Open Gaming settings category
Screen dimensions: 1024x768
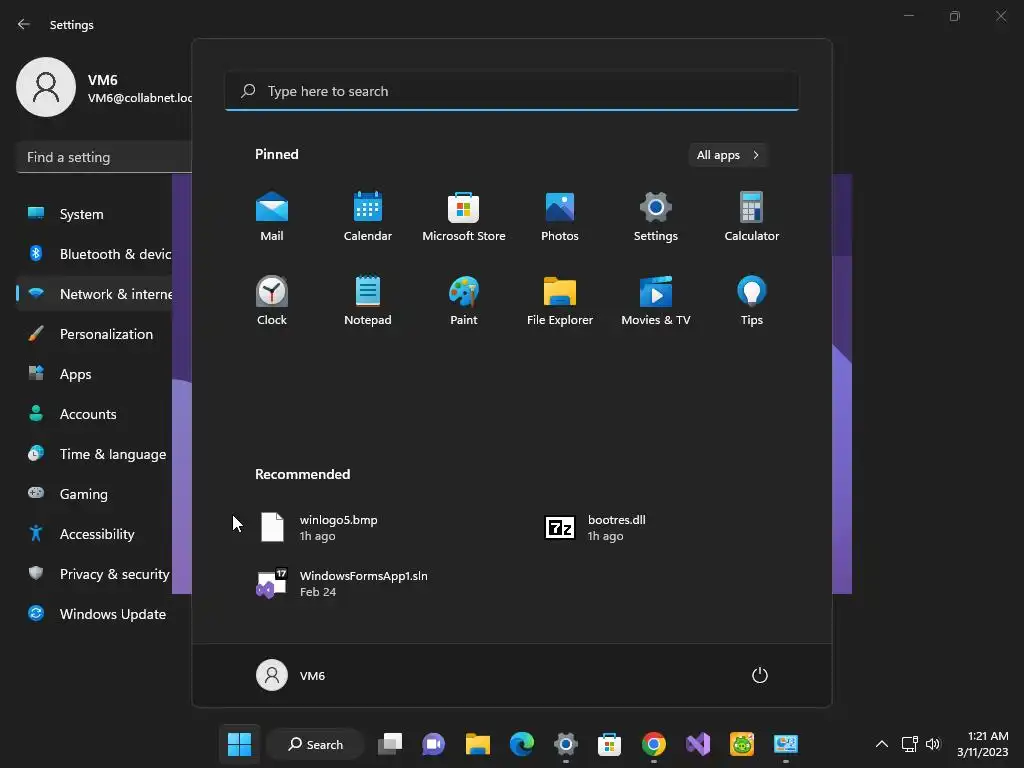click(x=95, y=494)
